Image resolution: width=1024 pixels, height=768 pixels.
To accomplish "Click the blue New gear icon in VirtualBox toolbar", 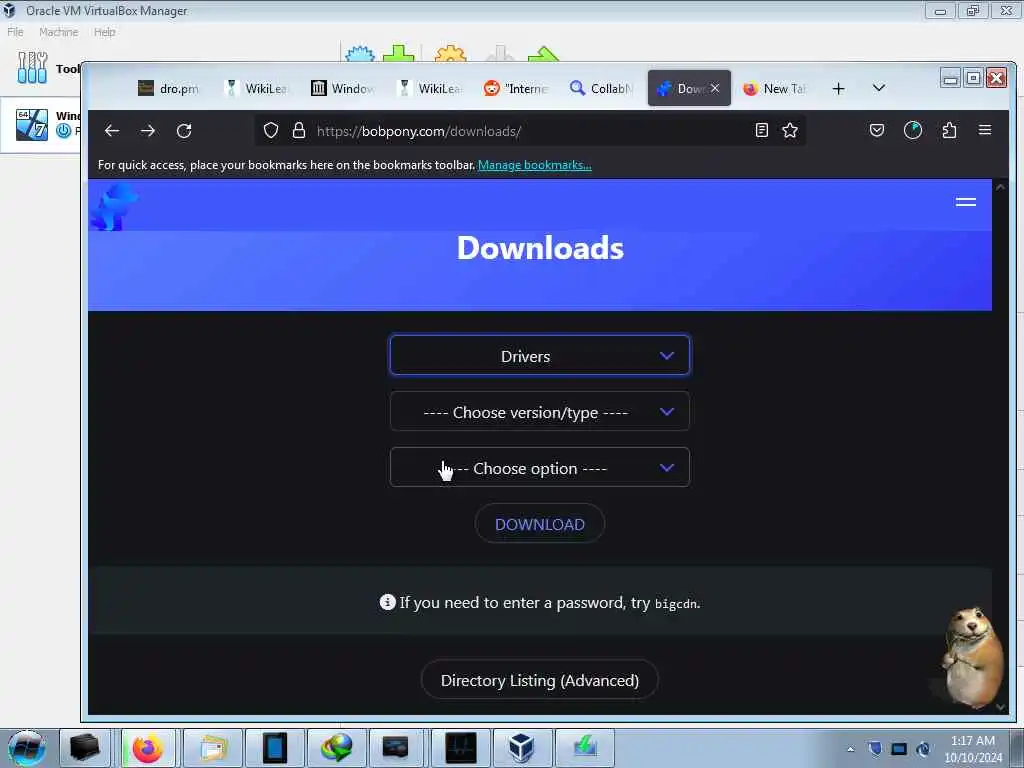I will pos(360,54).
